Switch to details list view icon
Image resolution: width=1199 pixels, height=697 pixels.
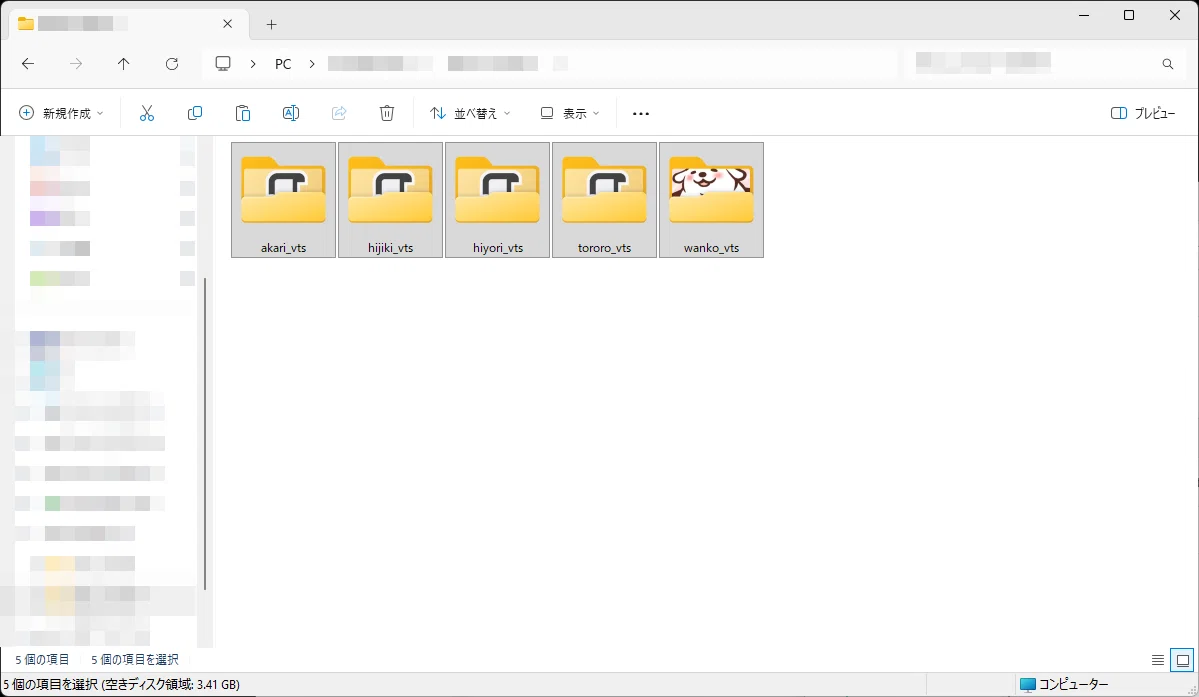(1158, 660)
